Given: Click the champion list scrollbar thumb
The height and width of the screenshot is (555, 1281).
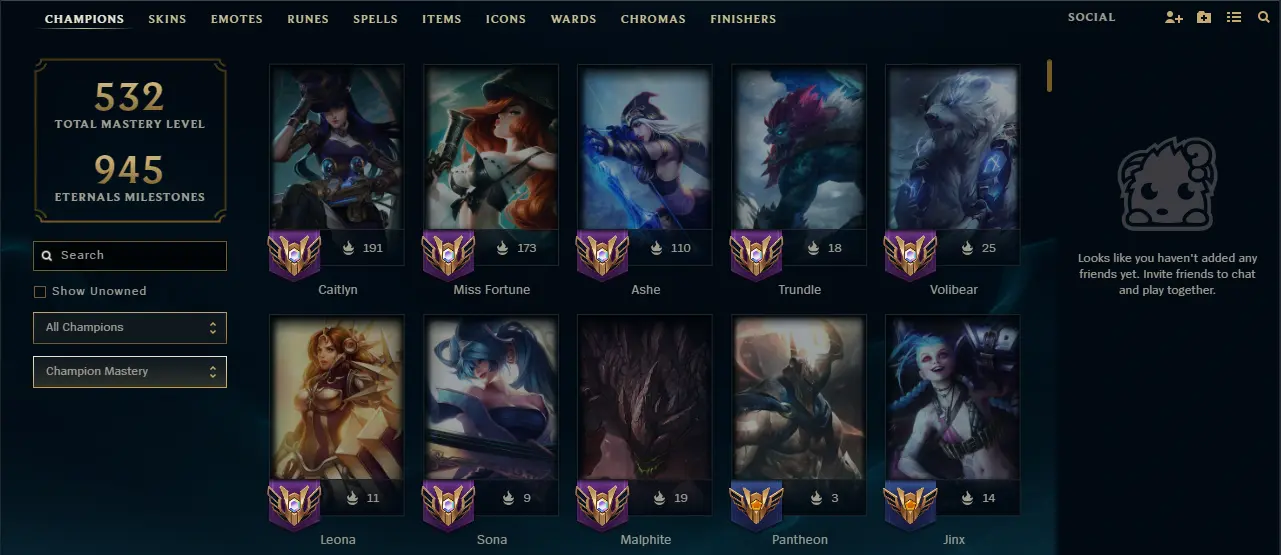Looking at the screenshot, I should pos(1049,76).
